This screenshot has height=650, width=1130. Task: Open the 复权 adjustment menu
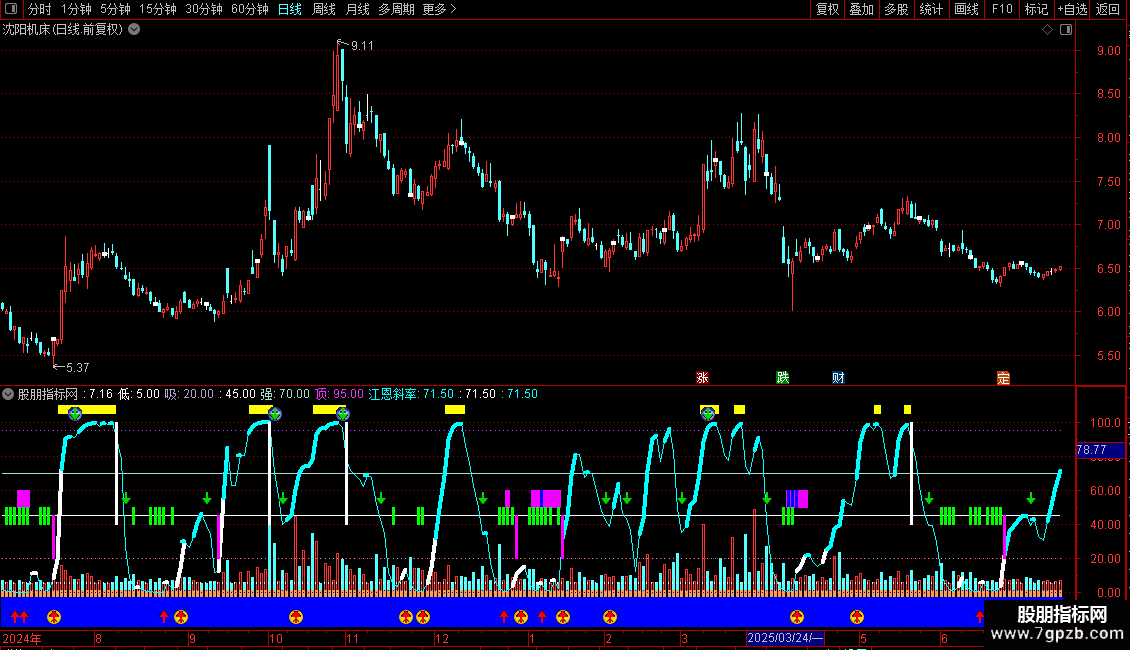pyautogui.click(x=827, y=9)
